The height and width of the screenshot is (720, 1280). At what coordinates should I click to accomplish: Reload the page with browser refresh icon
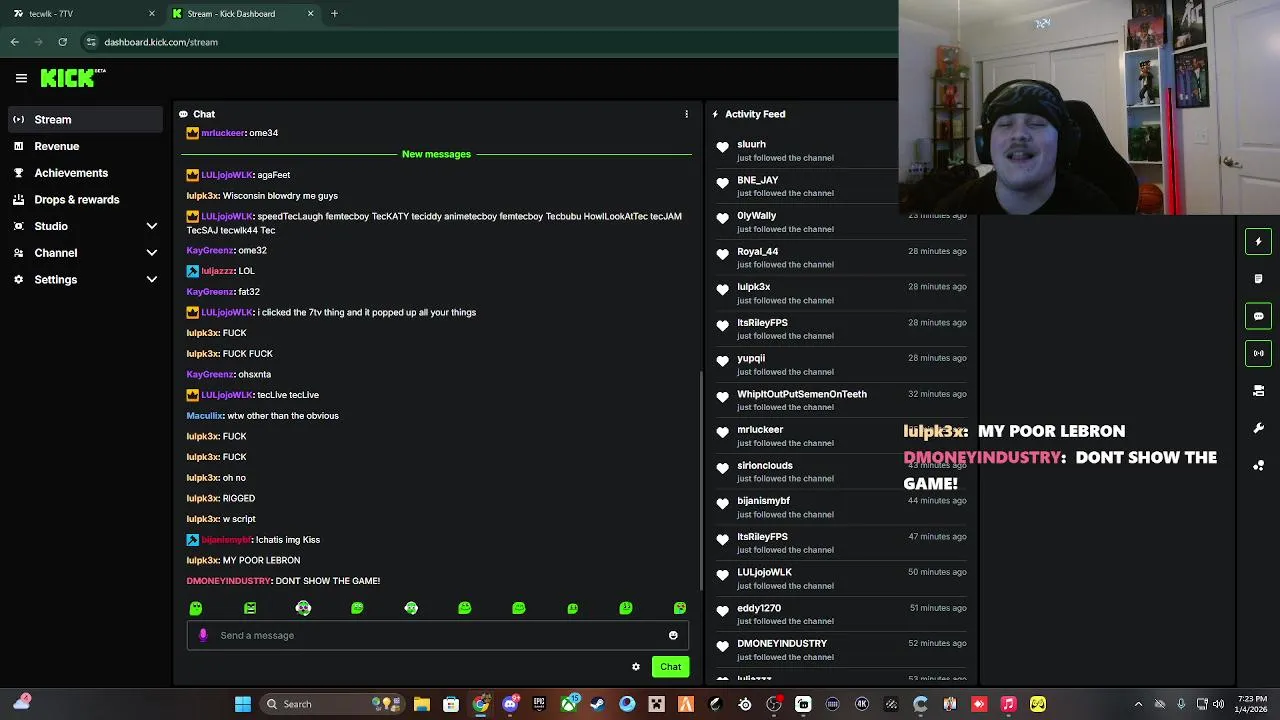tap(62, 42)
